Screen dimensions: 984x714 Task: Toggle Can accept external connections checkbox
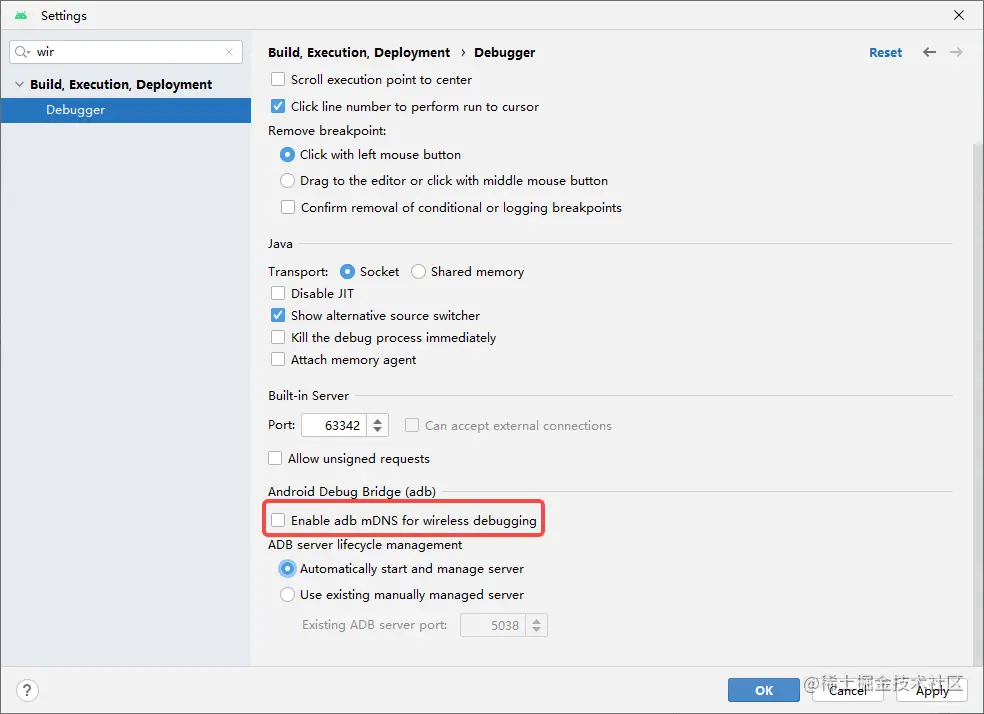tap(412, 425)
